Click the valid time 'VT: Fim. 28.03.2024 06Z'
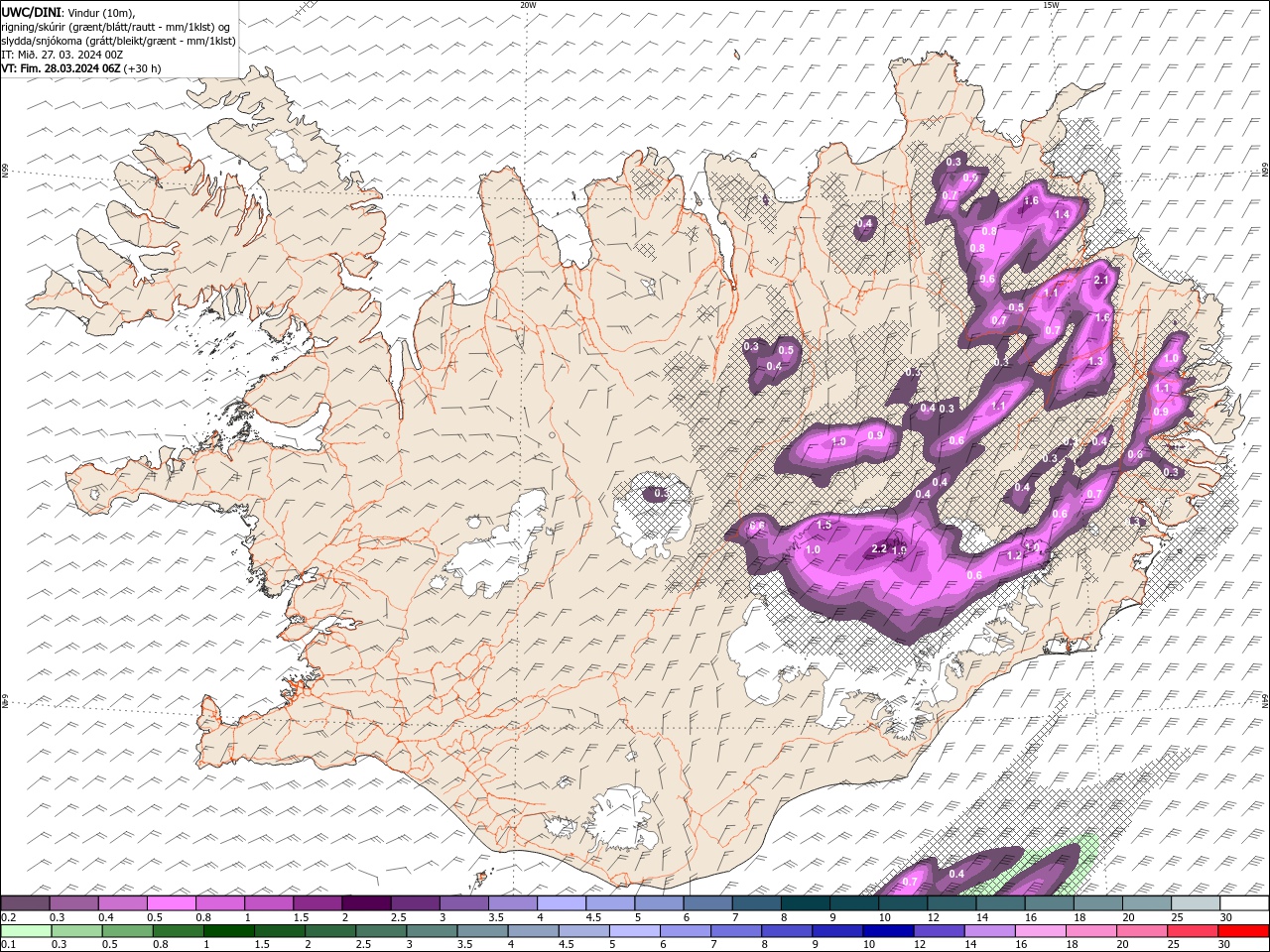This screenshot has height=952, width=1270. [61, 68]
